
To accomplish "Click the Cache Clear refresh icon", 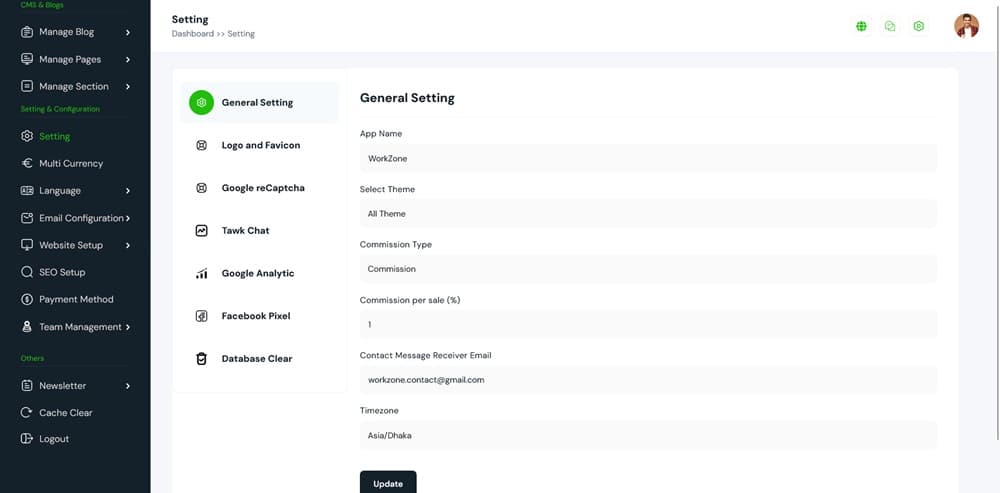I will coord(27,412).
